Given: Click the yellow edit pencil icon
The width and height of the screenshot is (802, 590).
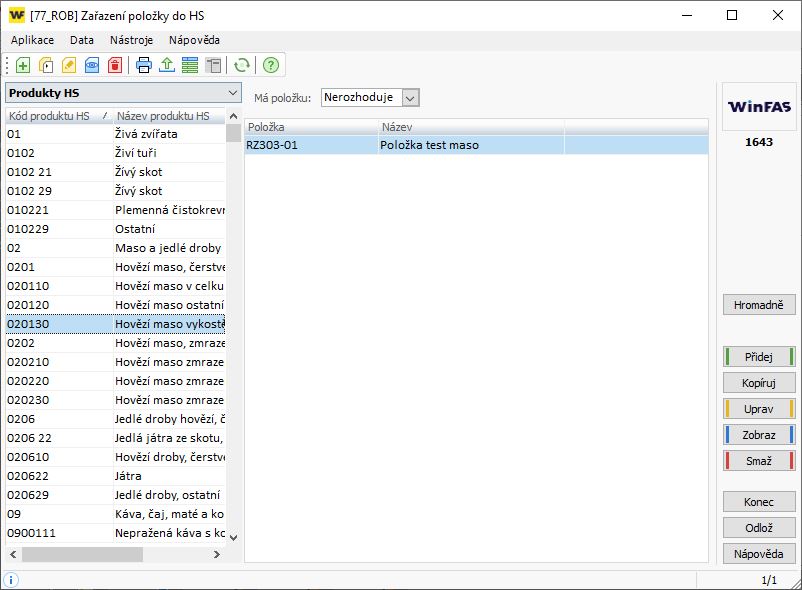Looking at the screenshot, I should 69,65.
